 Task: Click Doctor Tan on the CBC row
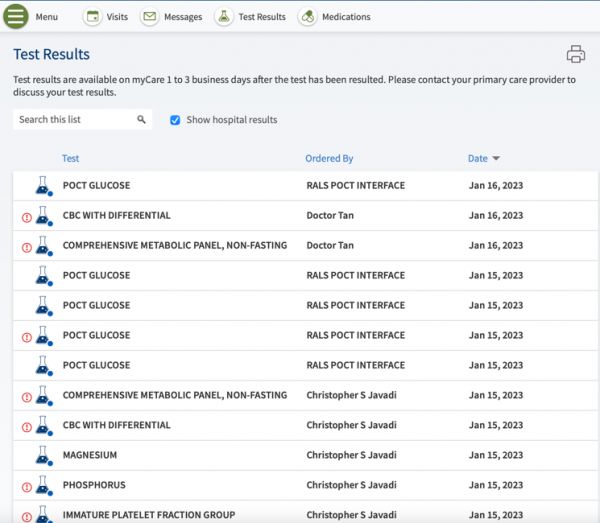pos(330,215)
